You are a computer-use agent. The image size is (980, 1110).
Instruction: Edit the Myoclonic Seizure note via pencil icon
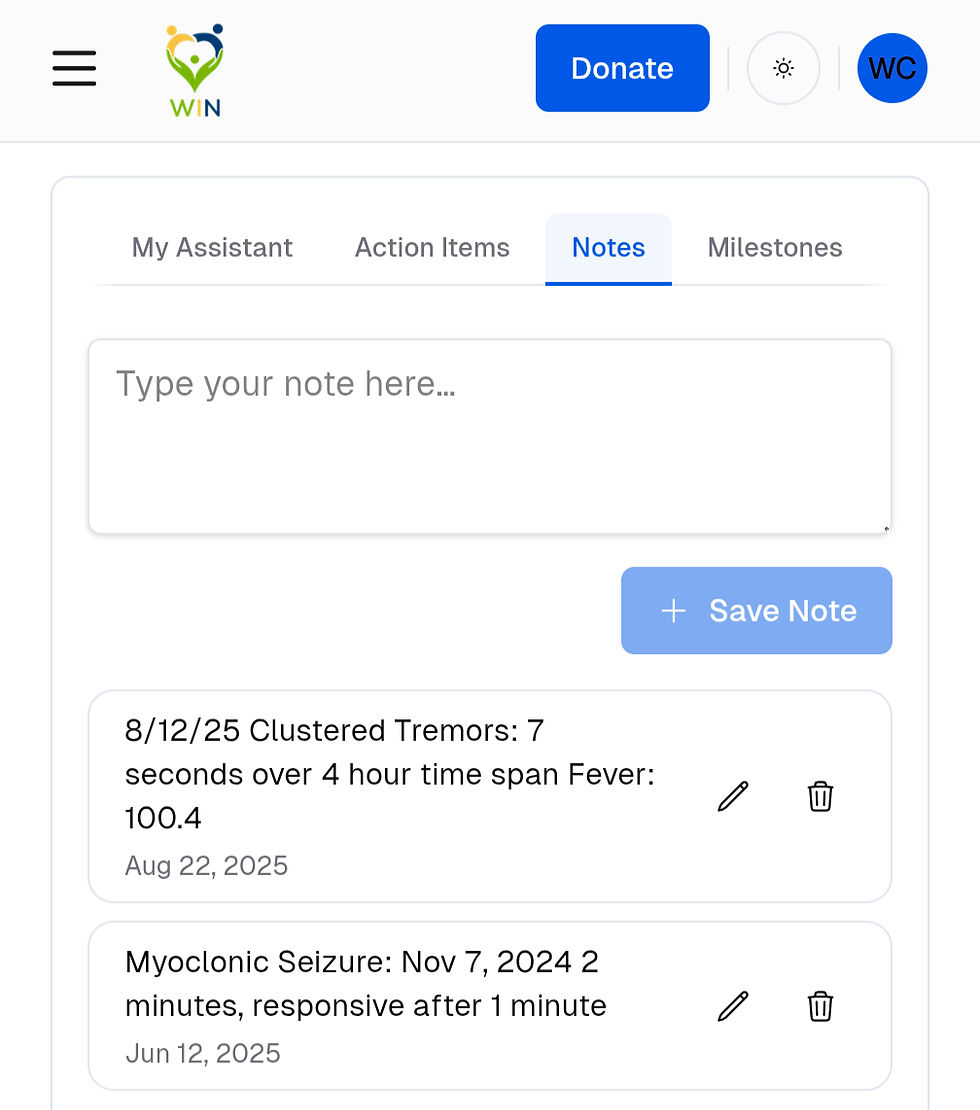[x=733, y=1006]
